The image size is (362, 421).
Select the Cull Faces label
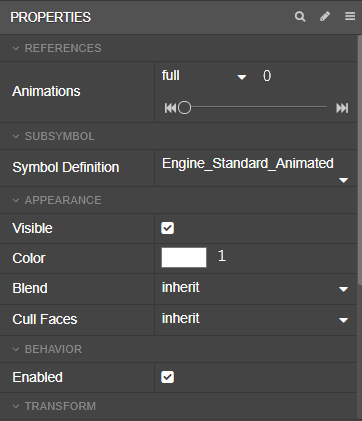tap(45, 319)
